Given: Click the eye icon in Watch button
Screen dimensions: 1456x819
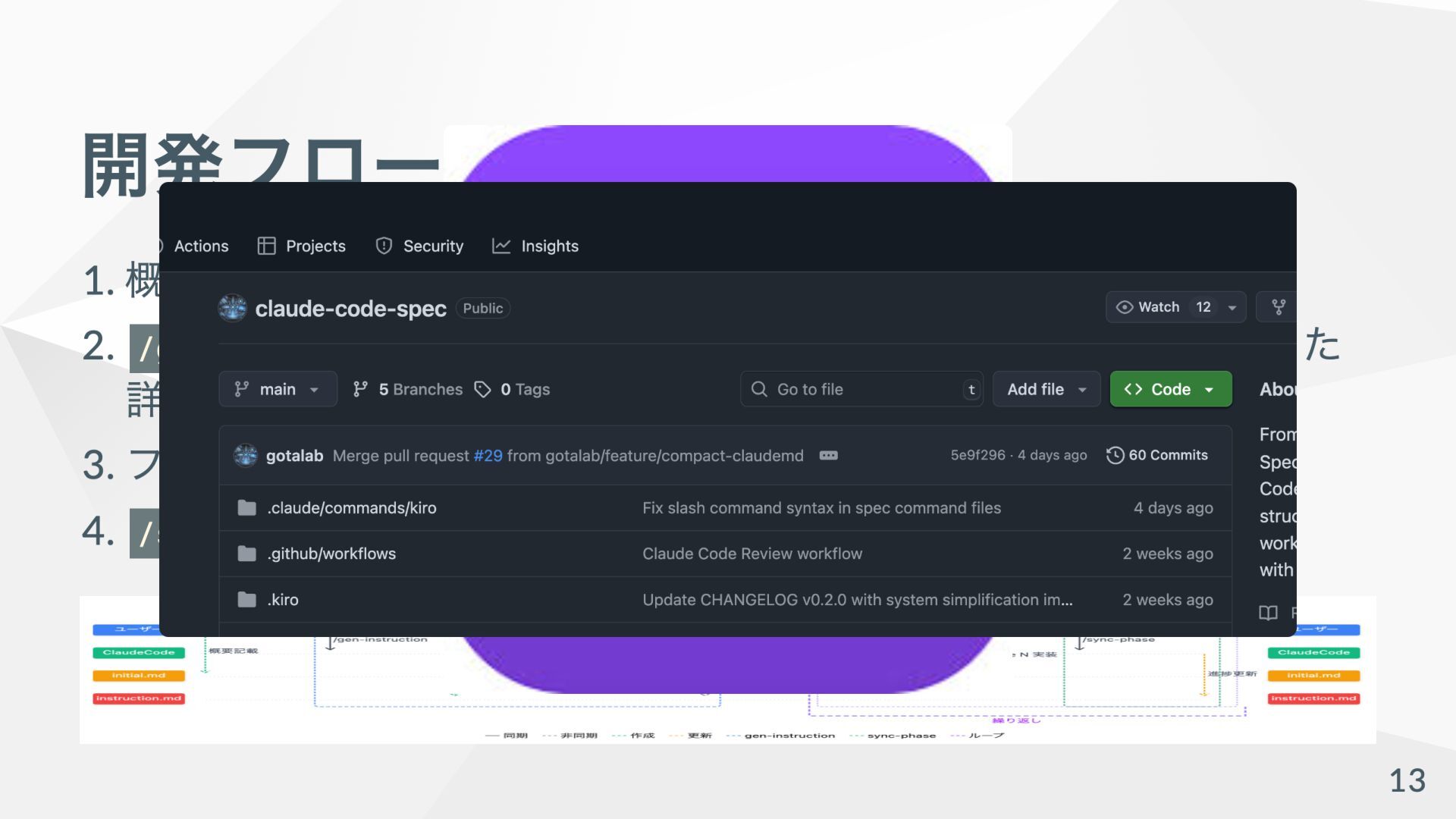Looking at the screenshot, I should point(1125,307).
